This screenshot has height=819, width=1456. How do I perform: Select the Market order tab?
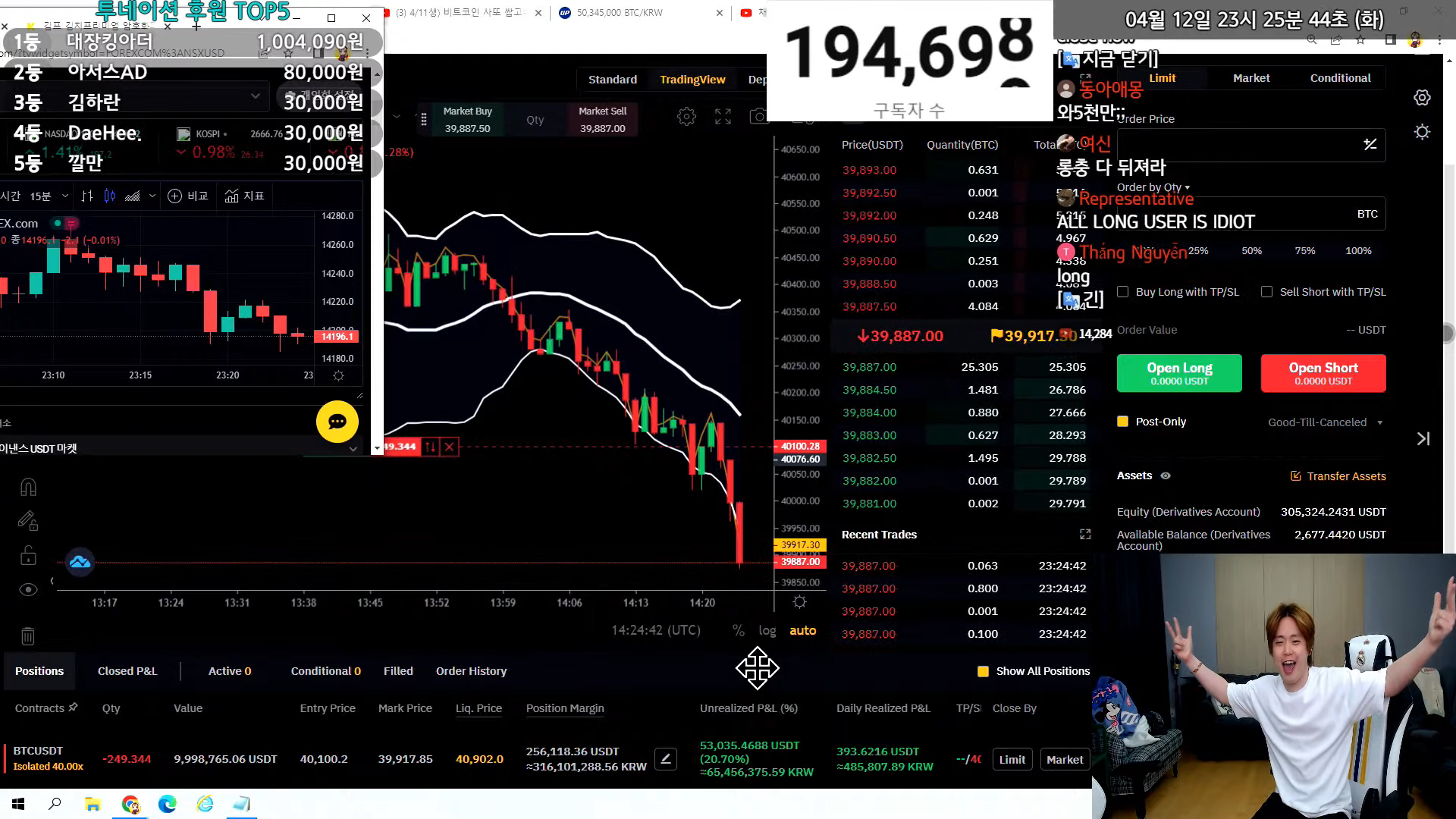point(1251,78)
